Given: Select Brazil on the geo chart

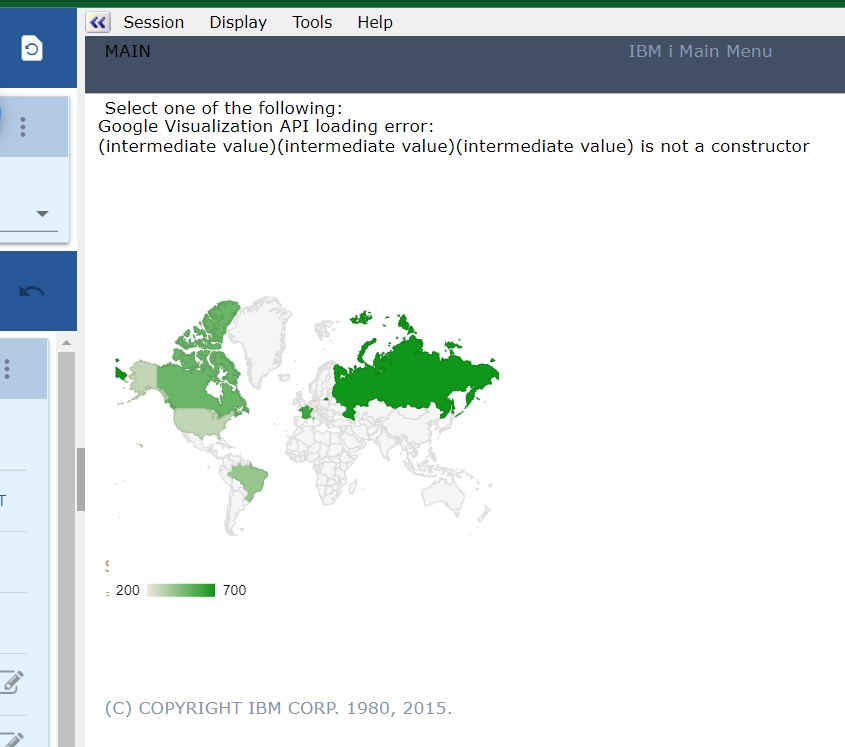Looking at the screenshot, I should pos(246,482).
